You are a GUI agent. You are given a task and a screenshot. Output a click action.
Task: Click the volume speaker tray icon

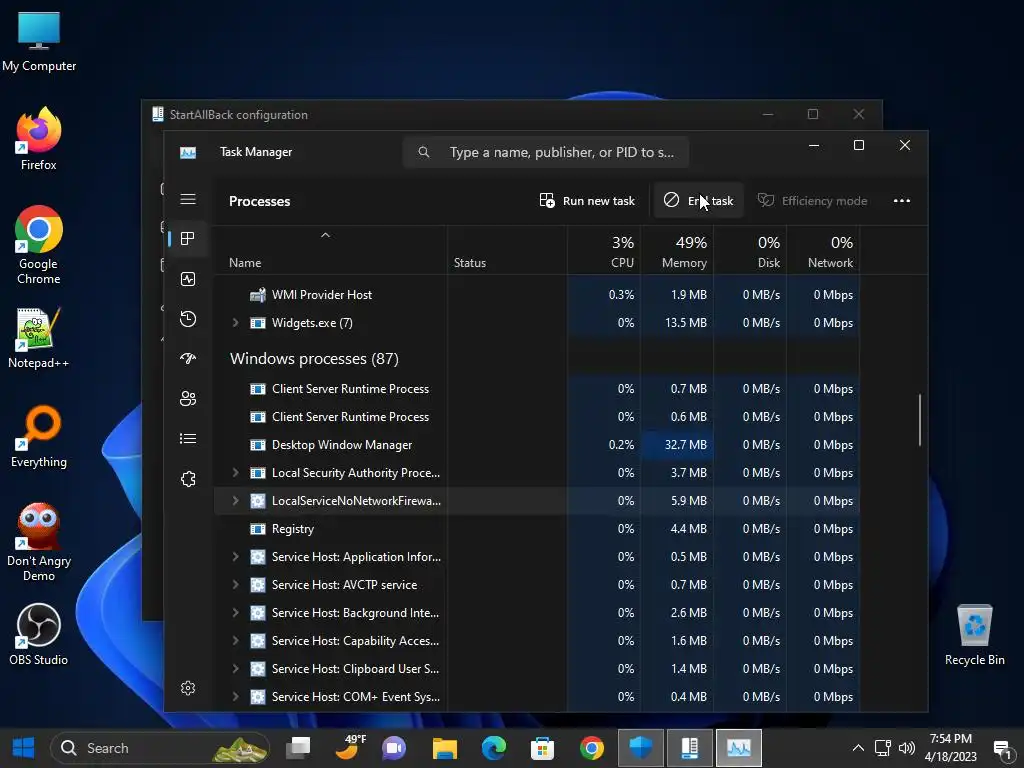906,748
